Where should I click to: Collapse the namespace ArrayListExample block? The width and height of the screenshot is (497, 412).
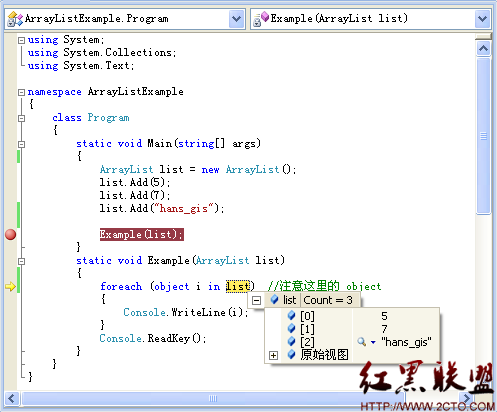click(21, 92)
